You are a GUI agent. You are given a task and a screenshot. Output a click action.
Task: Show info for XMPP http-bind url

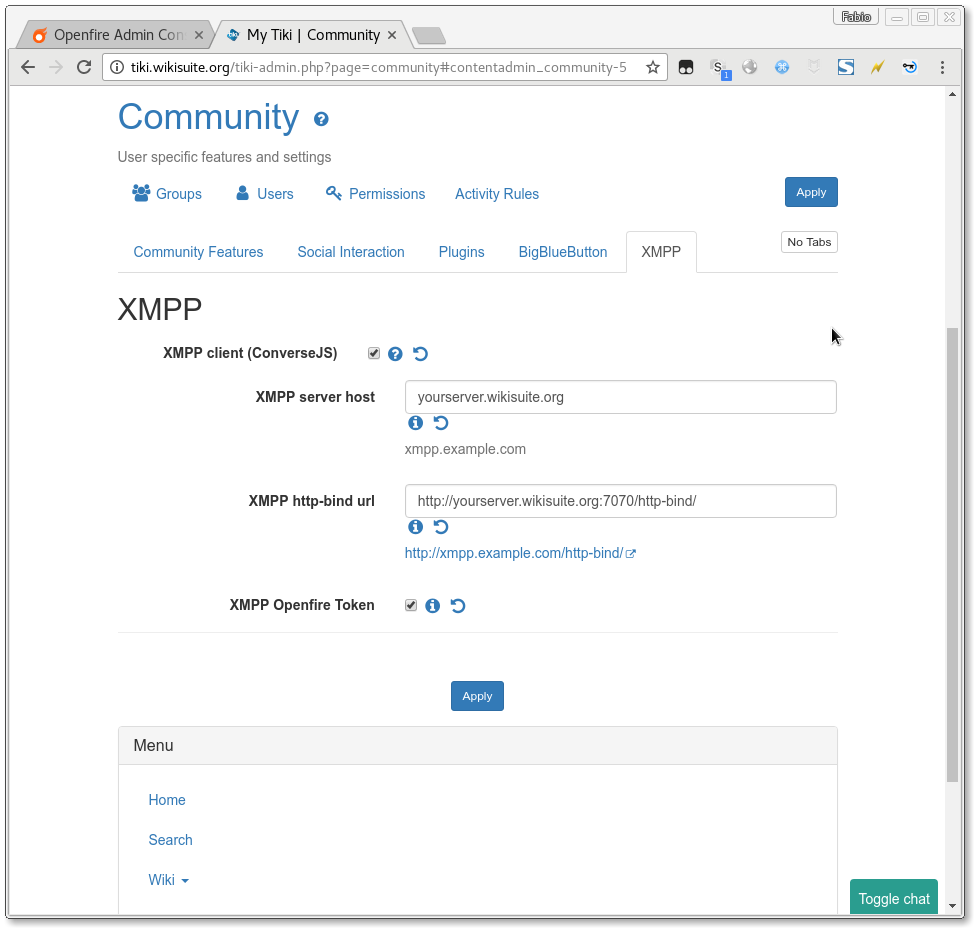tap(416, 527)
